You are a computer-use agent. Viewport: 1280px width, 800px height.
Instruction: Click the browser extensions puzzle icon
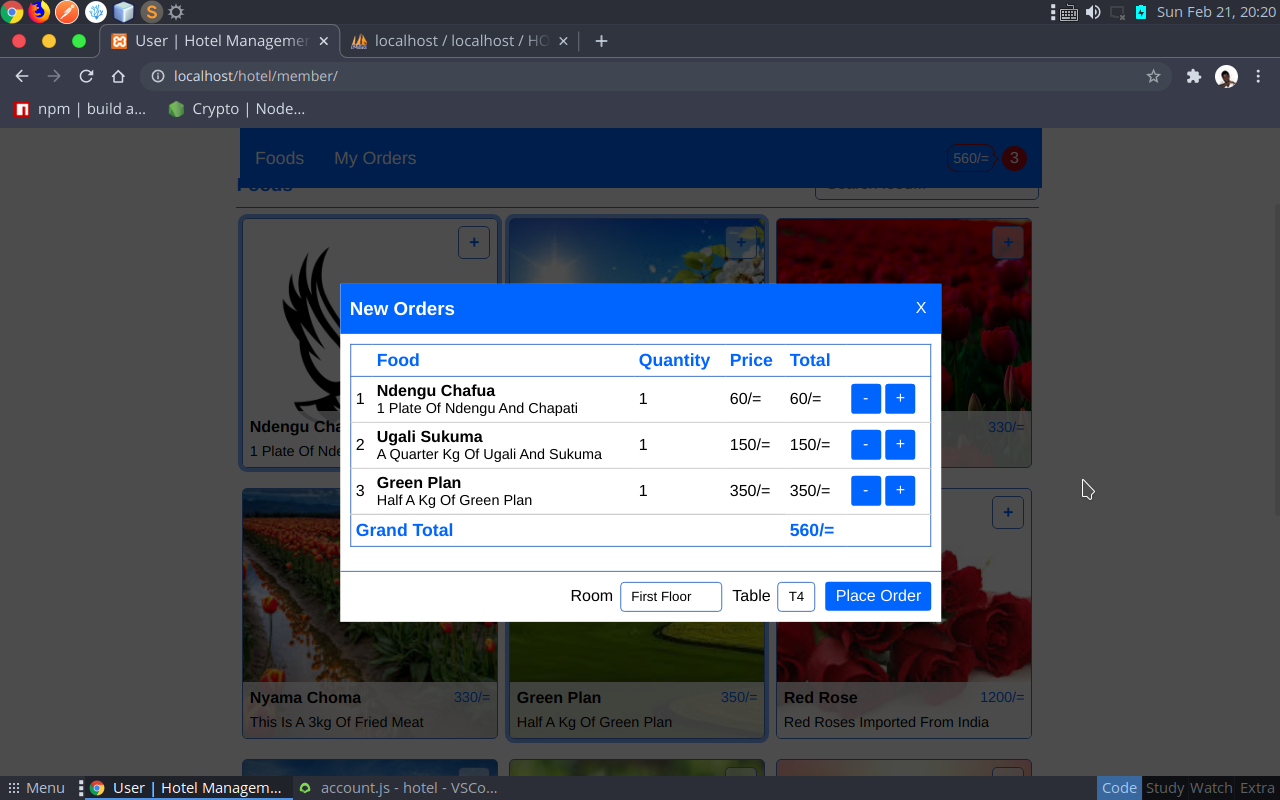tap(1193, 76)
